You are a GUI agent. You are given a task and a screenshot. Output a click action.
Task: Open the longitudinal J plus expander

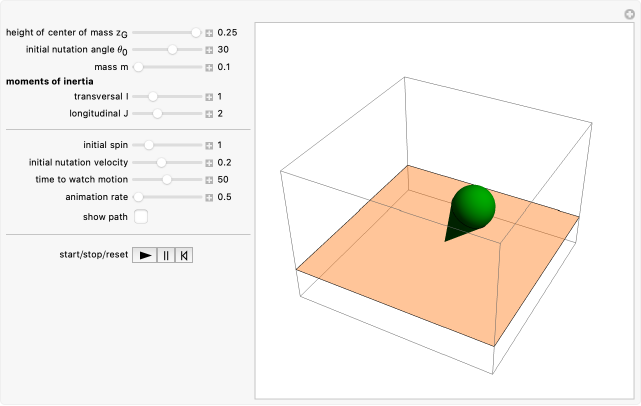[x=209, y=114]
